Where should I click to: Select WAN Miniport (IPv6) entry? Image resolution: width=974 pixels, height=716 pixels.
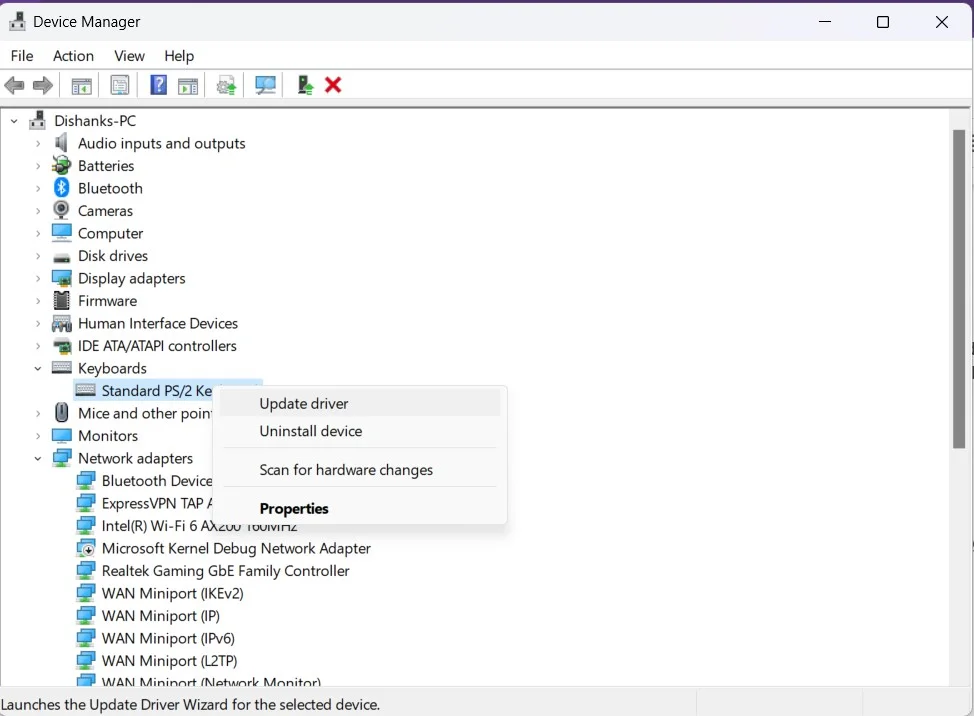tap(168, 638)
